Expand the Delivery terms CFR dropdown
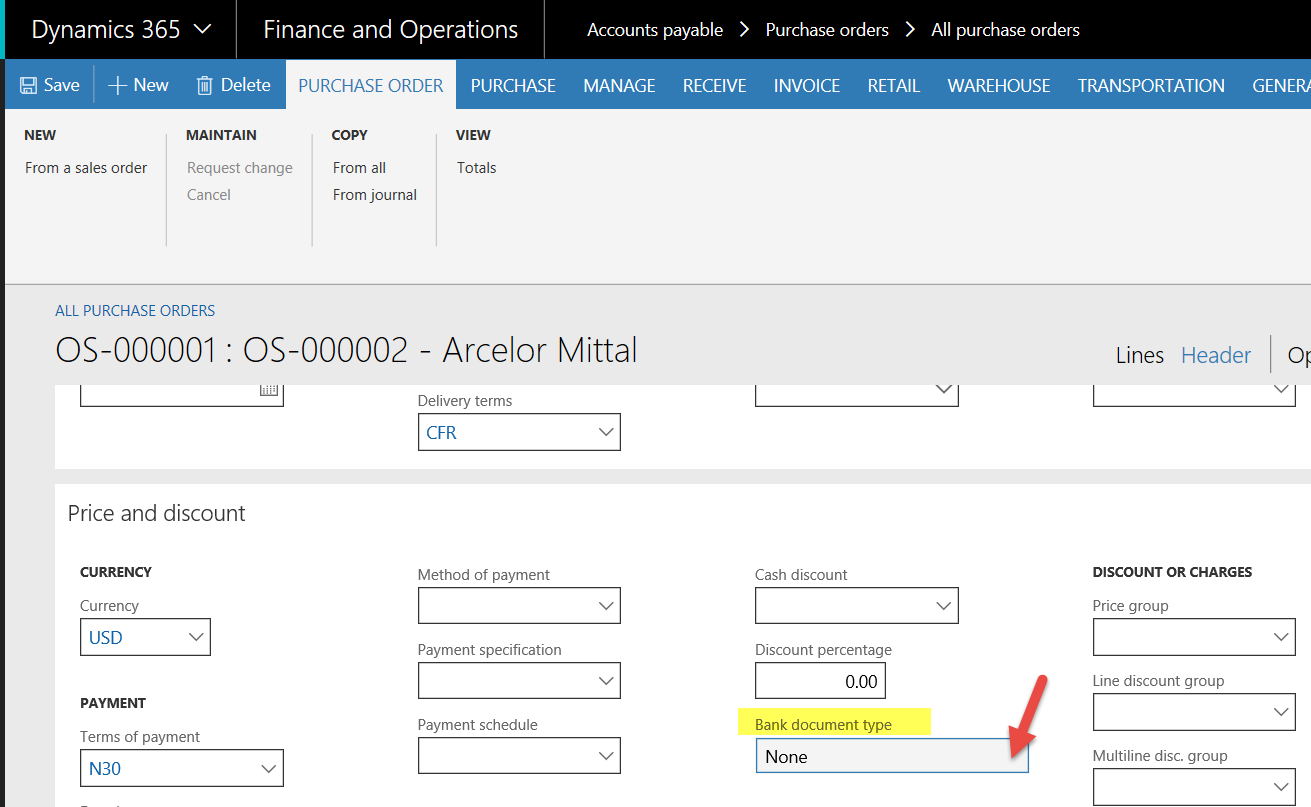This screenshot has height=807, width=1311. (x=605, y=432)
